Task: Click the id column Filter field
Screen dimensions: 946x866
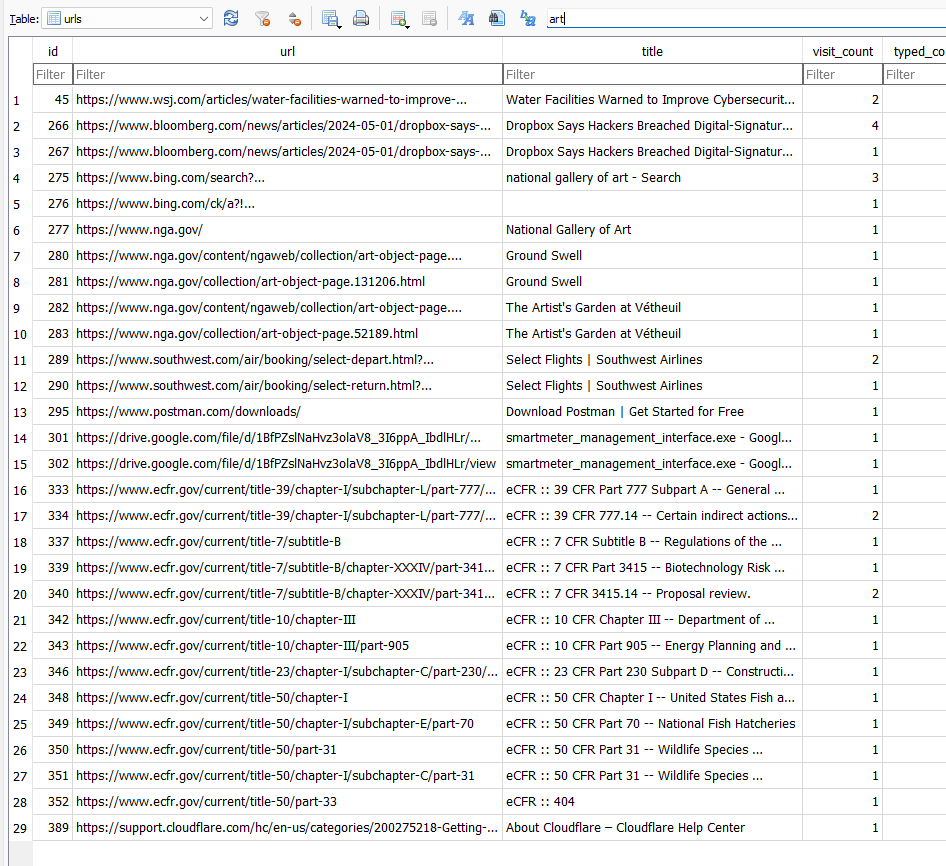Action: tap(52, 74)
